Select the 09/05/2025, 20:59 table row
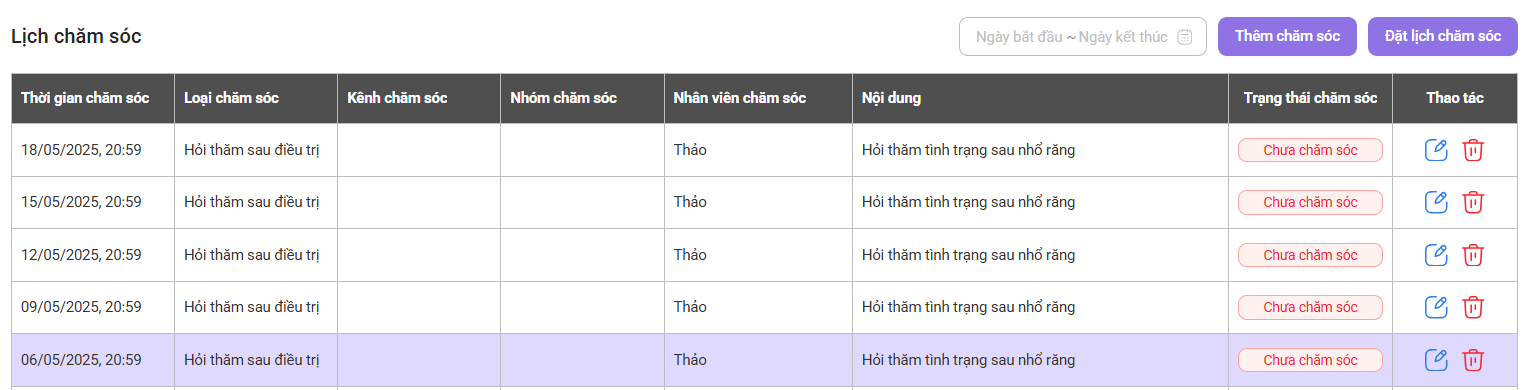1530x390 pixels. click(765, 307)
